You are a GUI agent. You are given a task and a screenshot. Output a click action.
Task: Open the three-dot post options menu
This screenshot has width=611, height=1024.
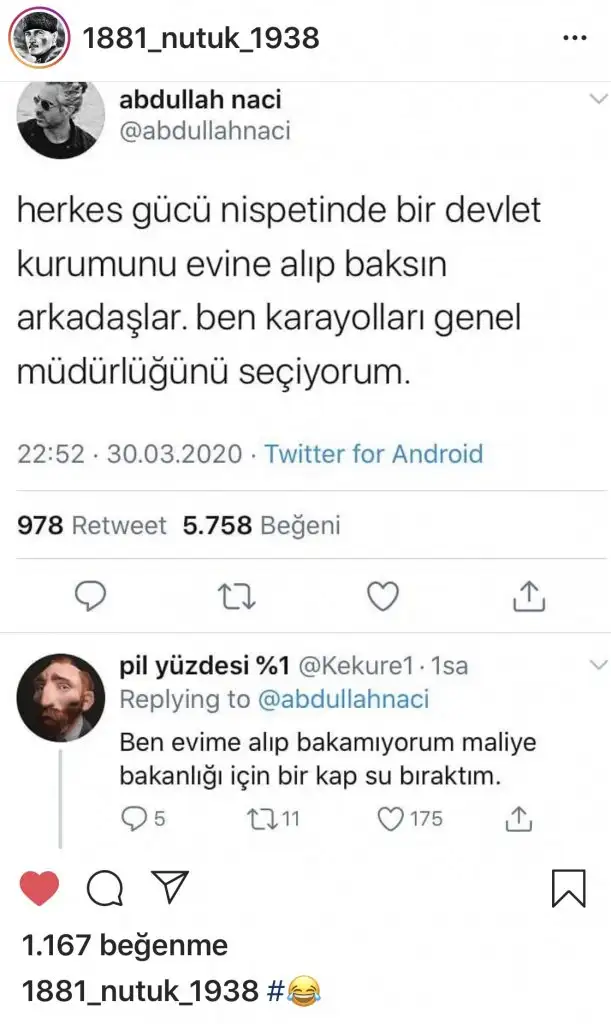click(x=575, y=38)
